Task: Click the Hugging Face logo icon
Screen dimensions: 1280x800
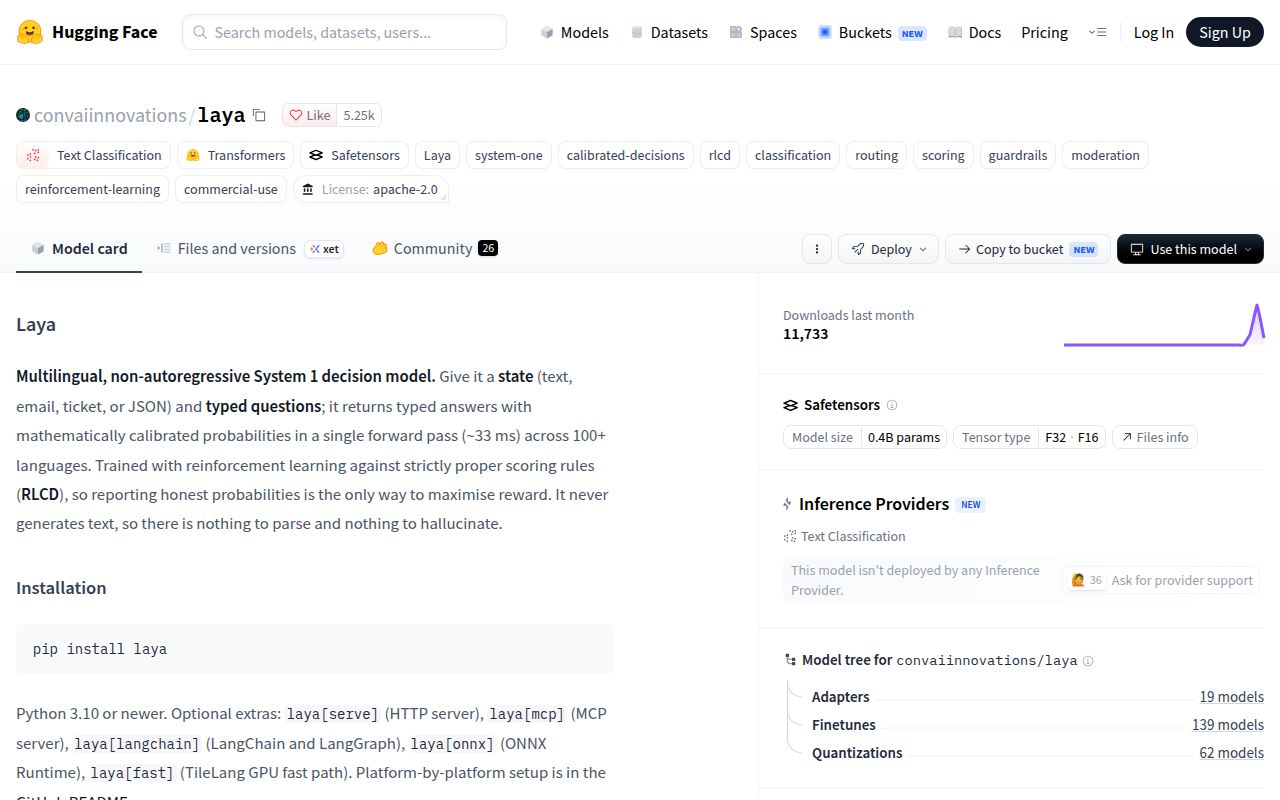Action: 30,32
